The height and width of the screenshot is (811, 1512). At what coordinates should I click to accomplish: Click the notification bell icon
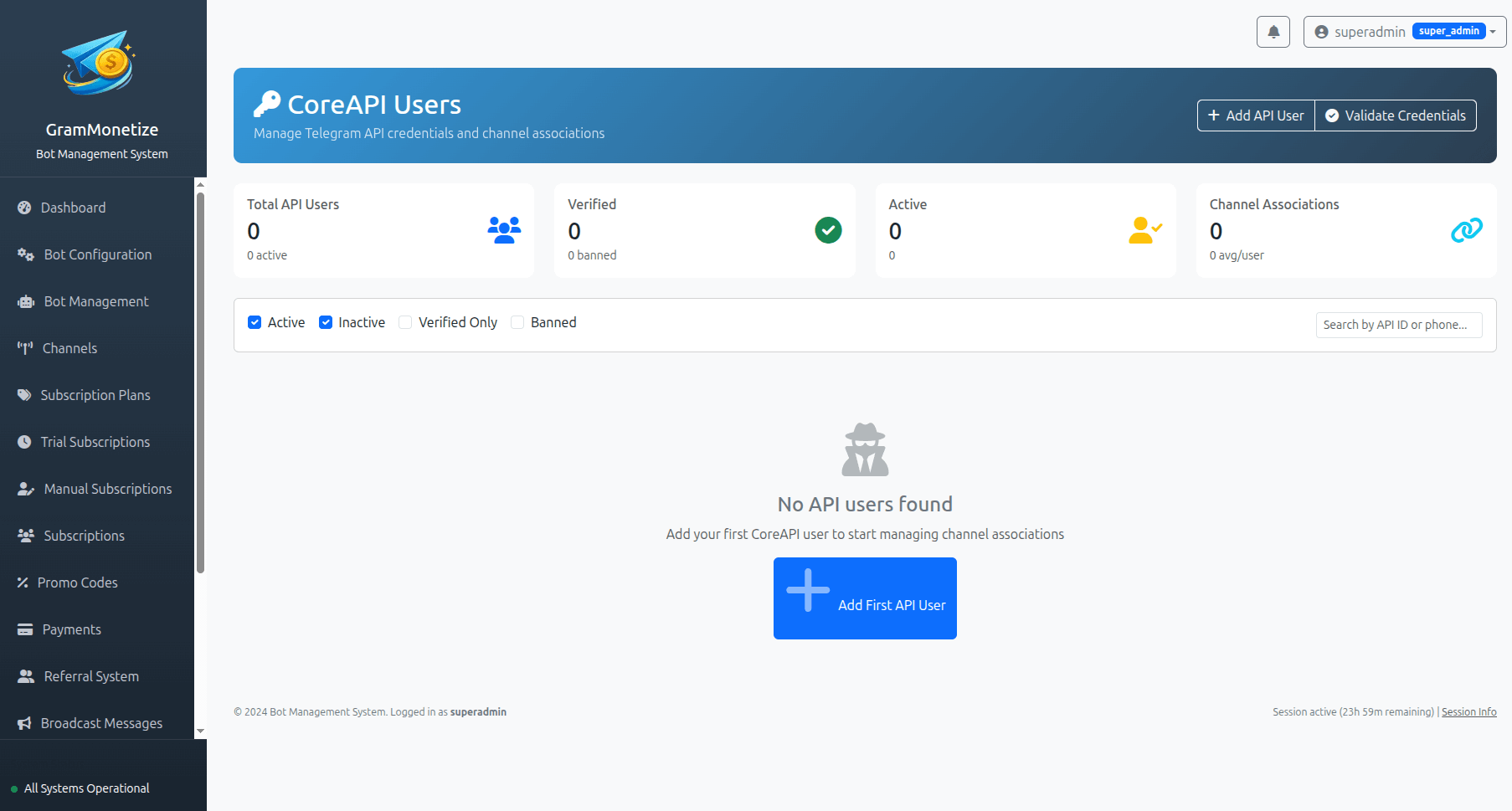tap(1273, 31)
